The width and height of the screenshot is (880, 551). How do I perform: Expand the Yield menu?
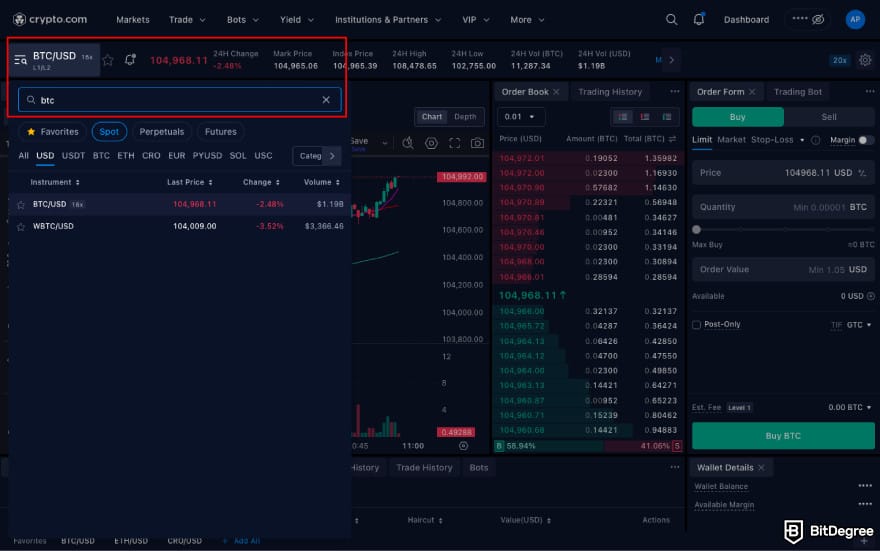(297, 20)
